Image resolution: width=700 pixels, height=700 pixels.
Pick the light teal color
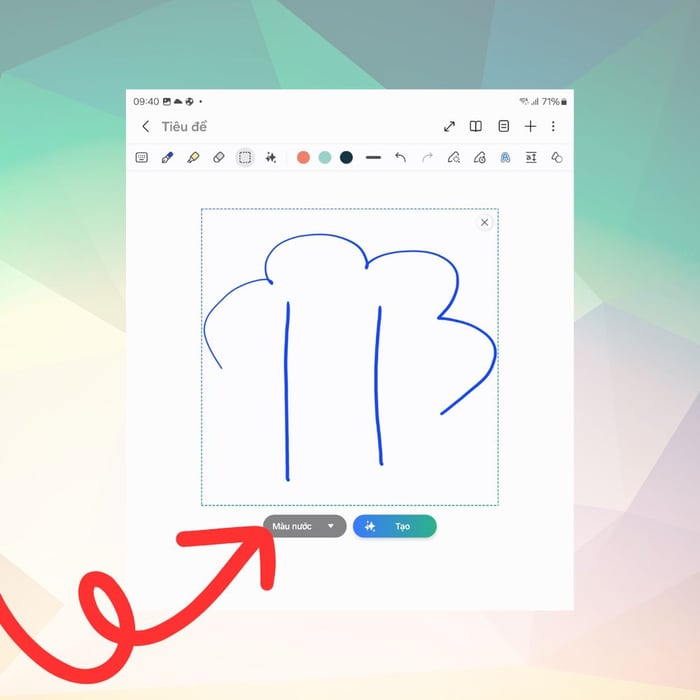pos(325,157)
